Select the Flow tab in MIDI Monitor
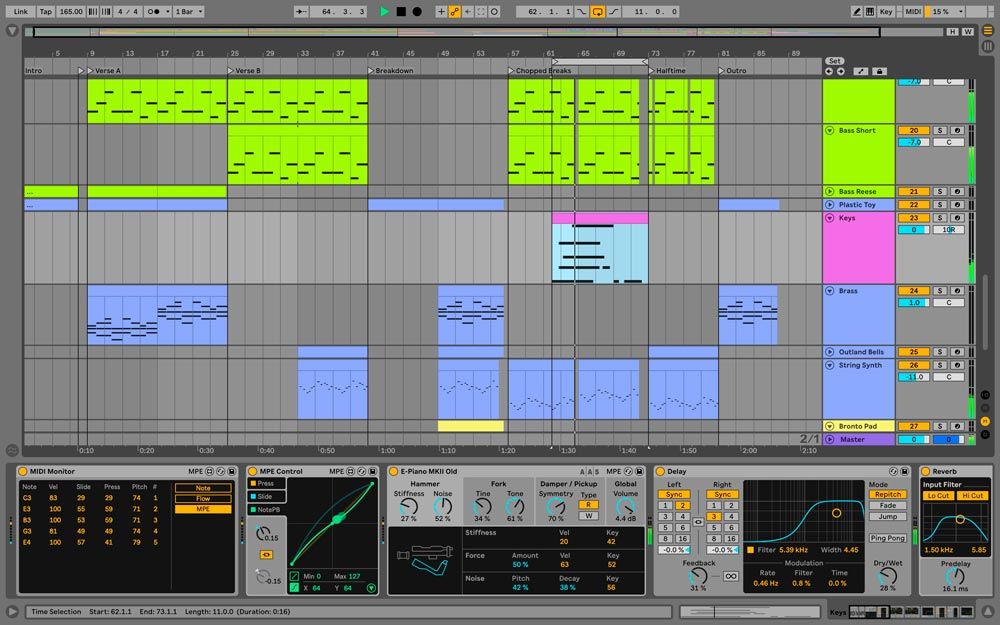Viewport: 1000px width, 625px height. coord(203,498)
